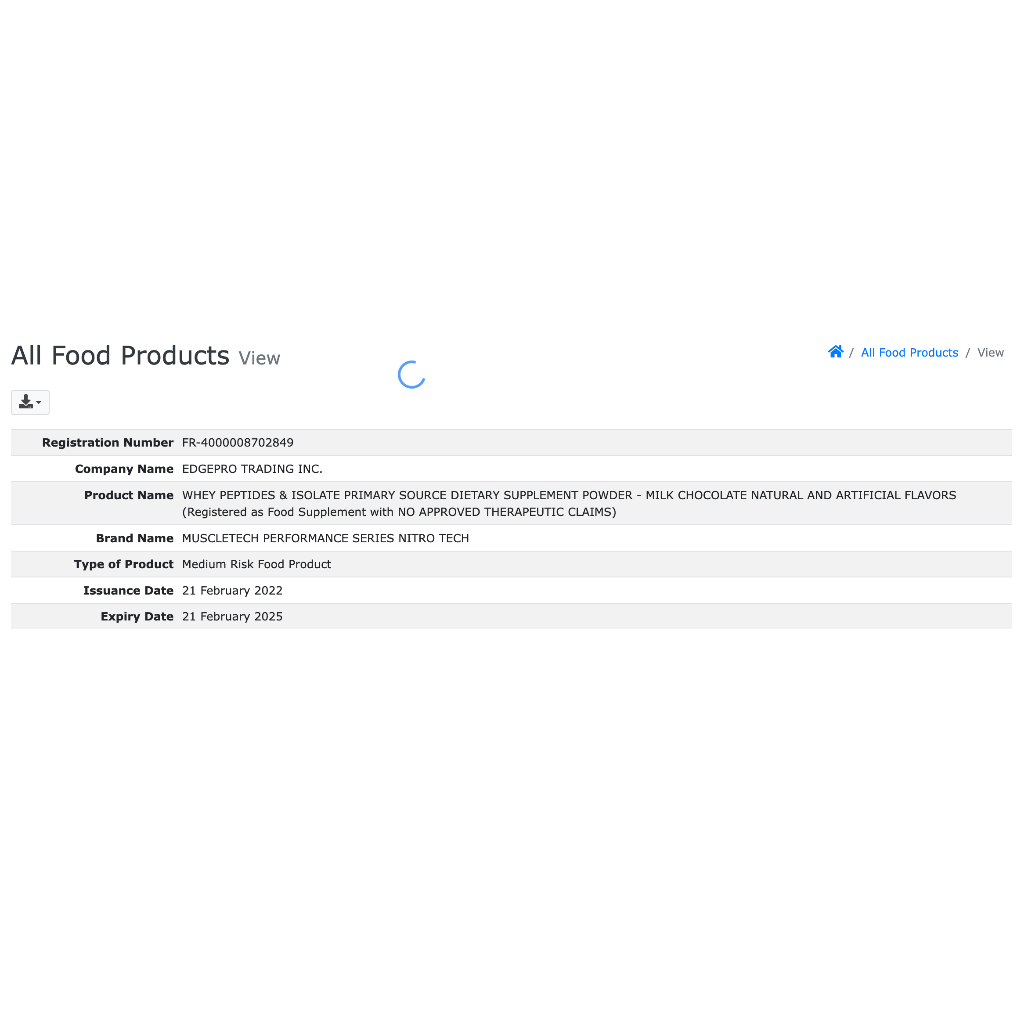The height and width of the screenshot is (1024, 1024).
Task: Click the Expiry Date label
Action: 137,617
